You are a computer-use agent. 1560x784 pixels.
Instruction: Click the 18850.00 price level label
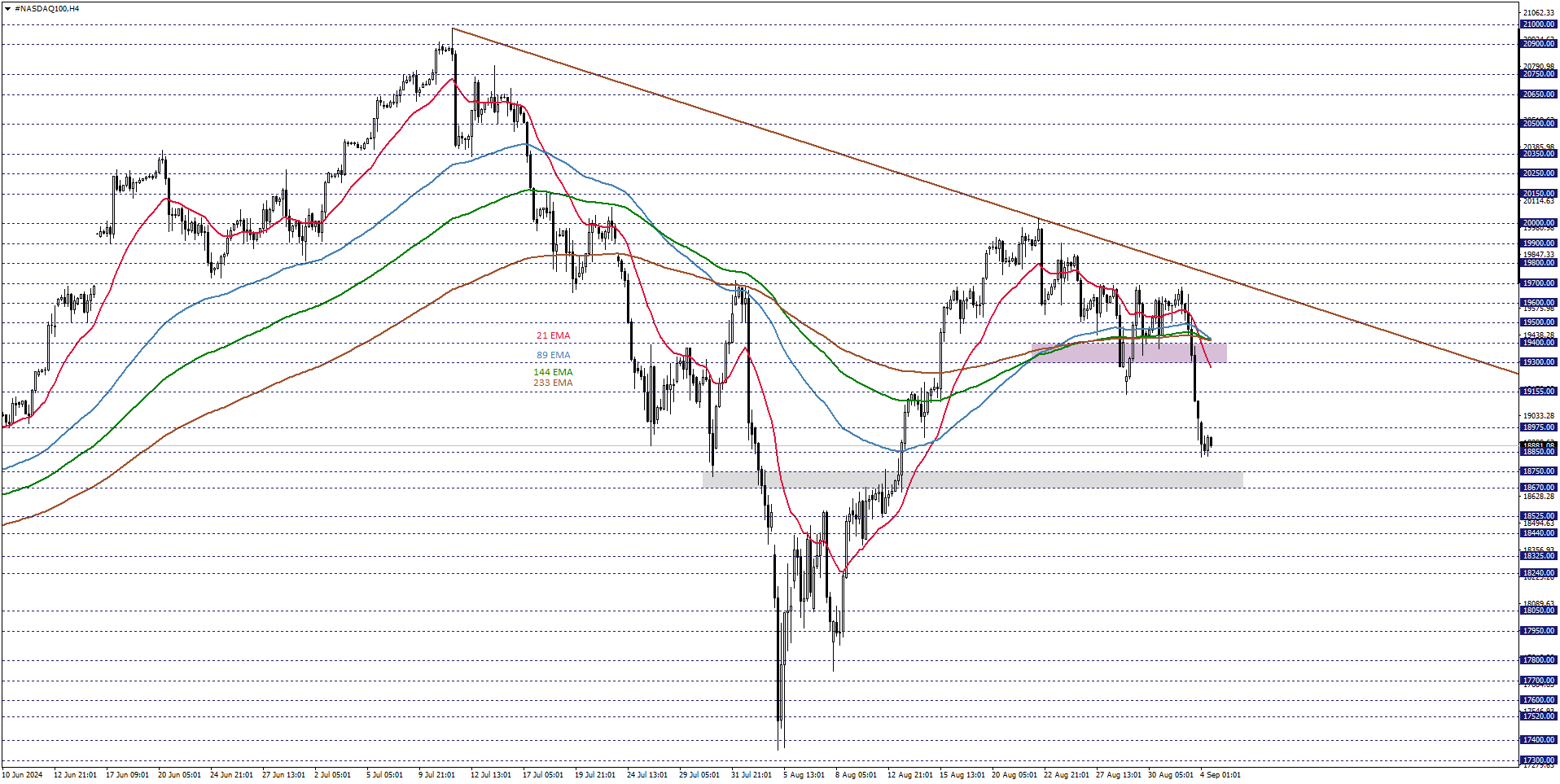[x=1539, y=452]
